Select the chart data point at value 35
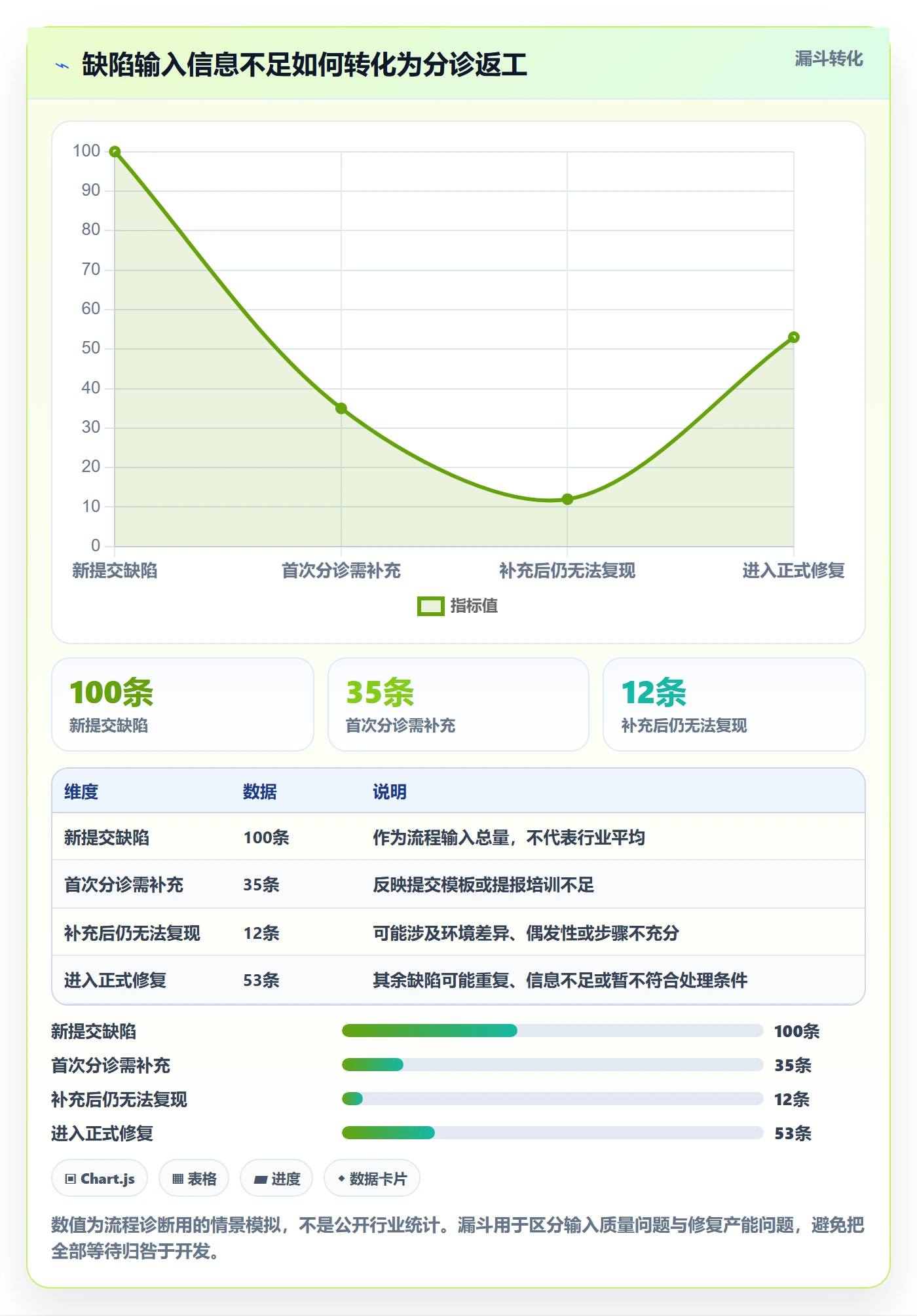The height and width of the screenshot is (1316, 917). [341, 409]
